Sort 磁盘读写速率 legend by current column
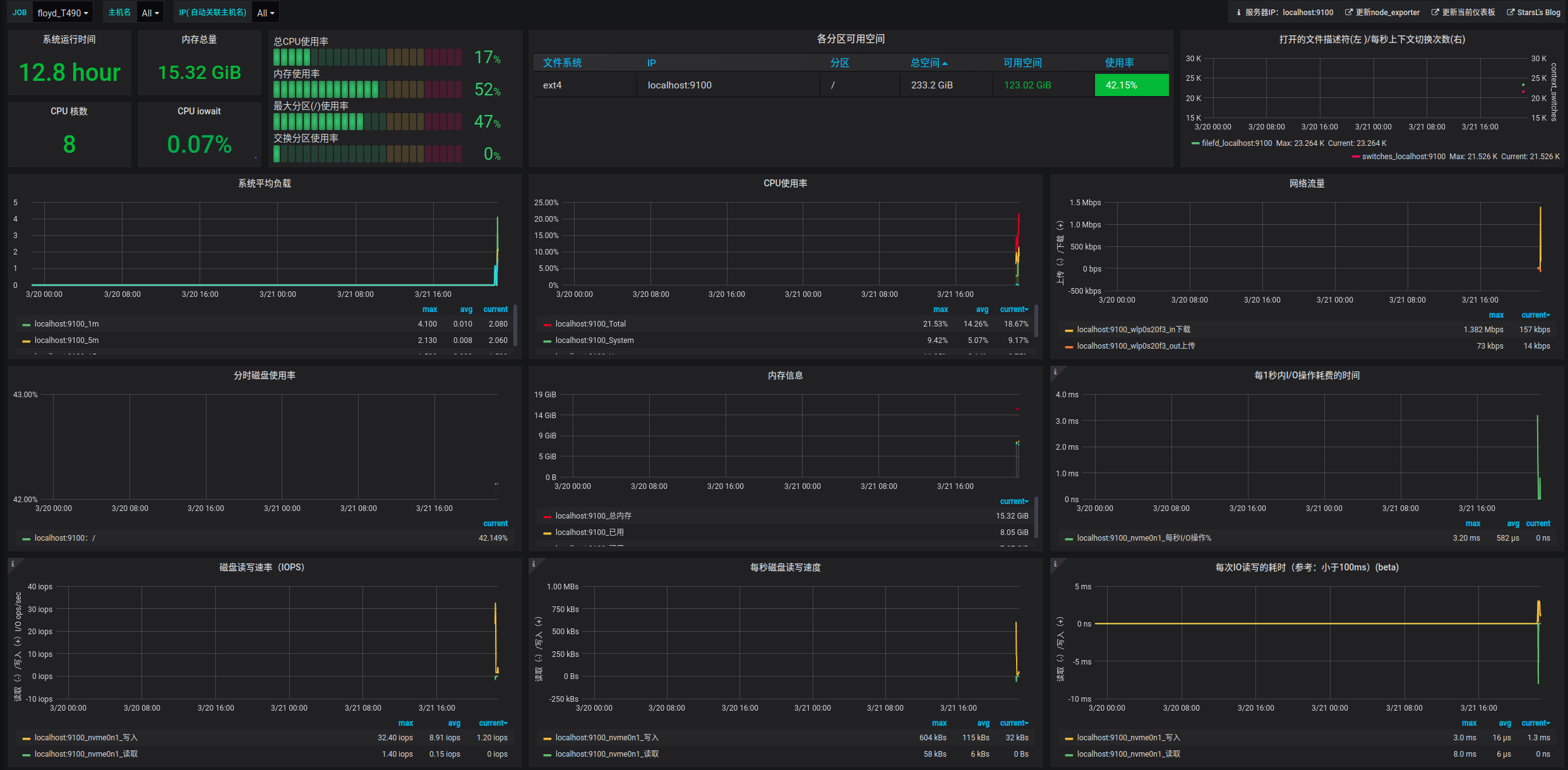 click(x=493, y=723)
